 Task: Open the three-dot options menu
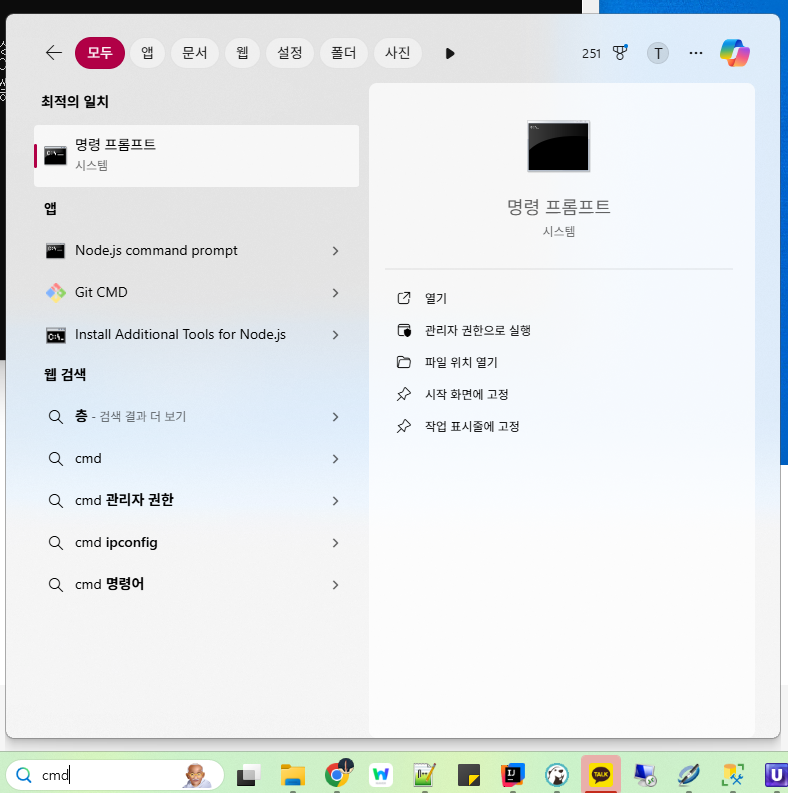[x=696, y=53]
